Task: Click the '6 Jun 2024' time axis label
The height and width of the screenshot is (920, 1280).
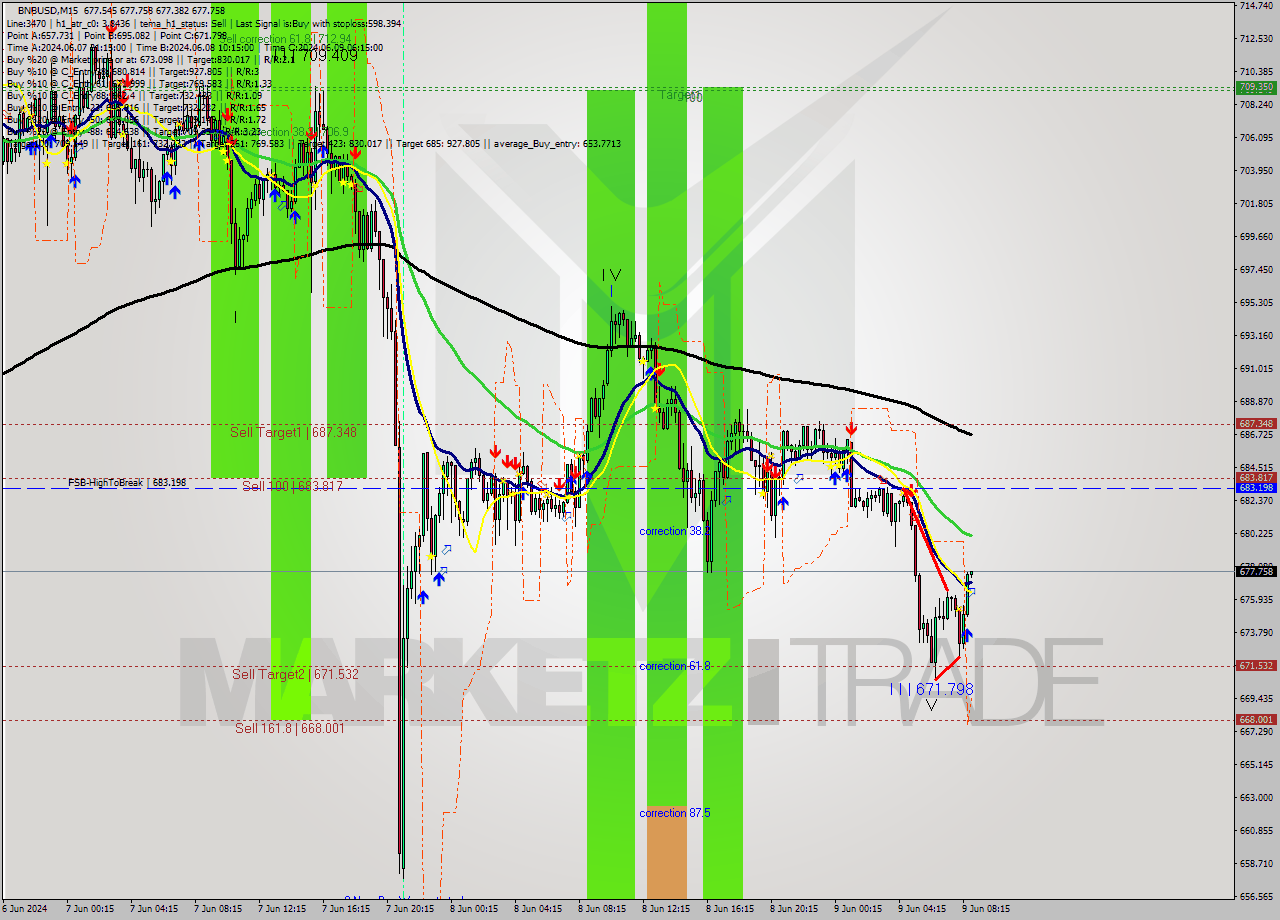Action: [24, 909]
